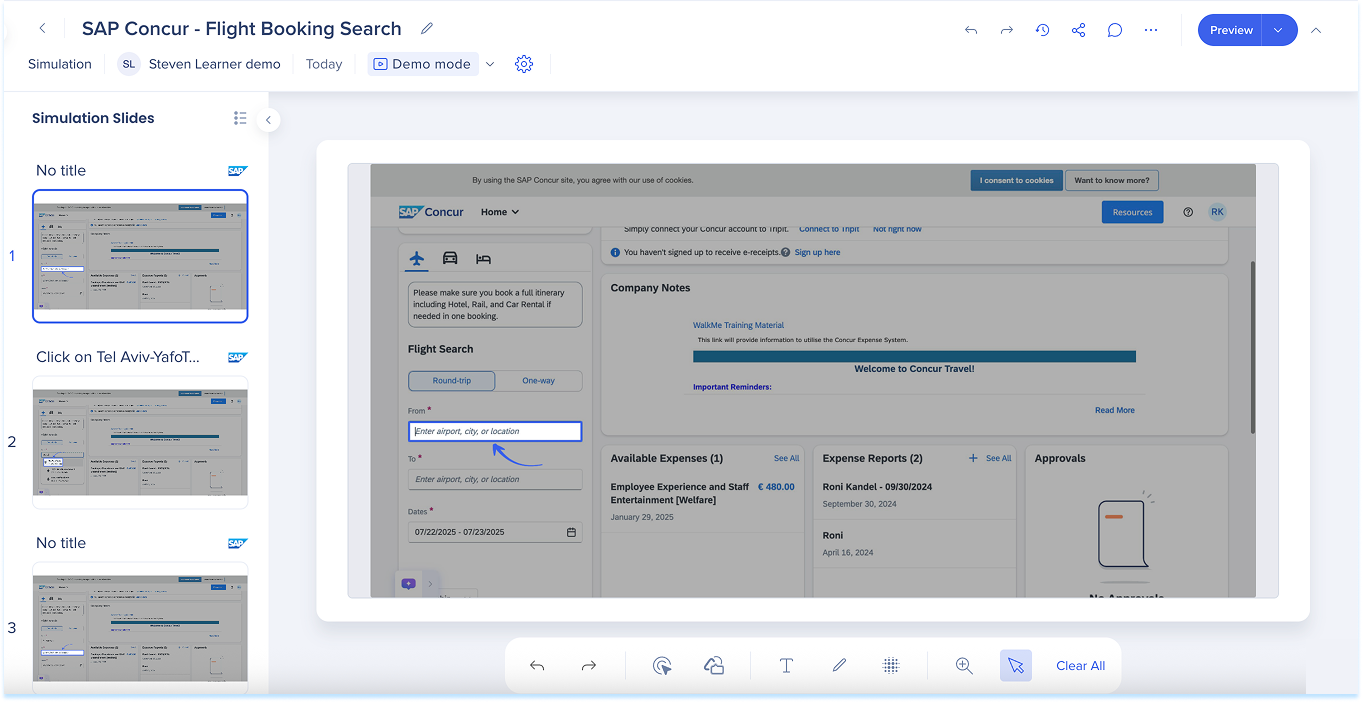This screenshot has height=702, width=1362.
Task: Collapse the Simulation Slides panel
Action: coord(268,120)
